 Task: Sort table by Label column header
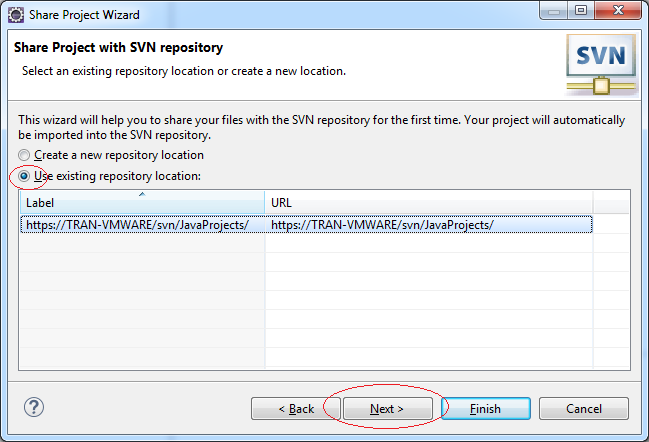(142, 202)
